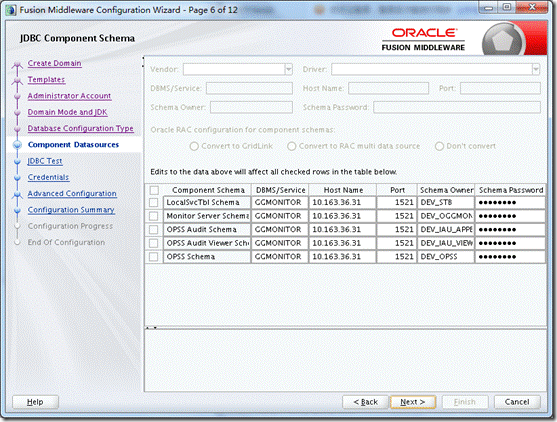The image size is (557, 422).
Task: Click the Component Datasources step bullet icon
Action: pyautogui.click(x=17, y=145)
